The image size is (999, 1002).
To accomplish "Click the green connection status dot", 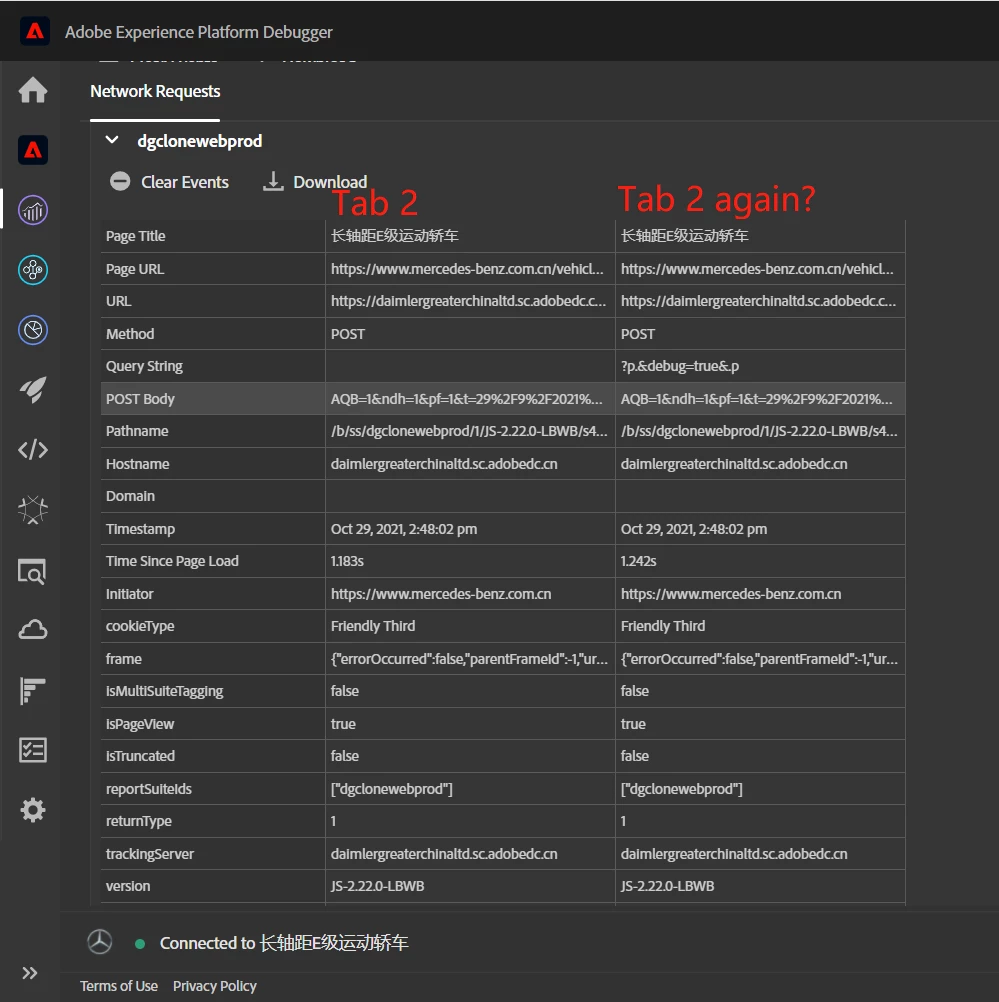I will (x=140, y=943).
